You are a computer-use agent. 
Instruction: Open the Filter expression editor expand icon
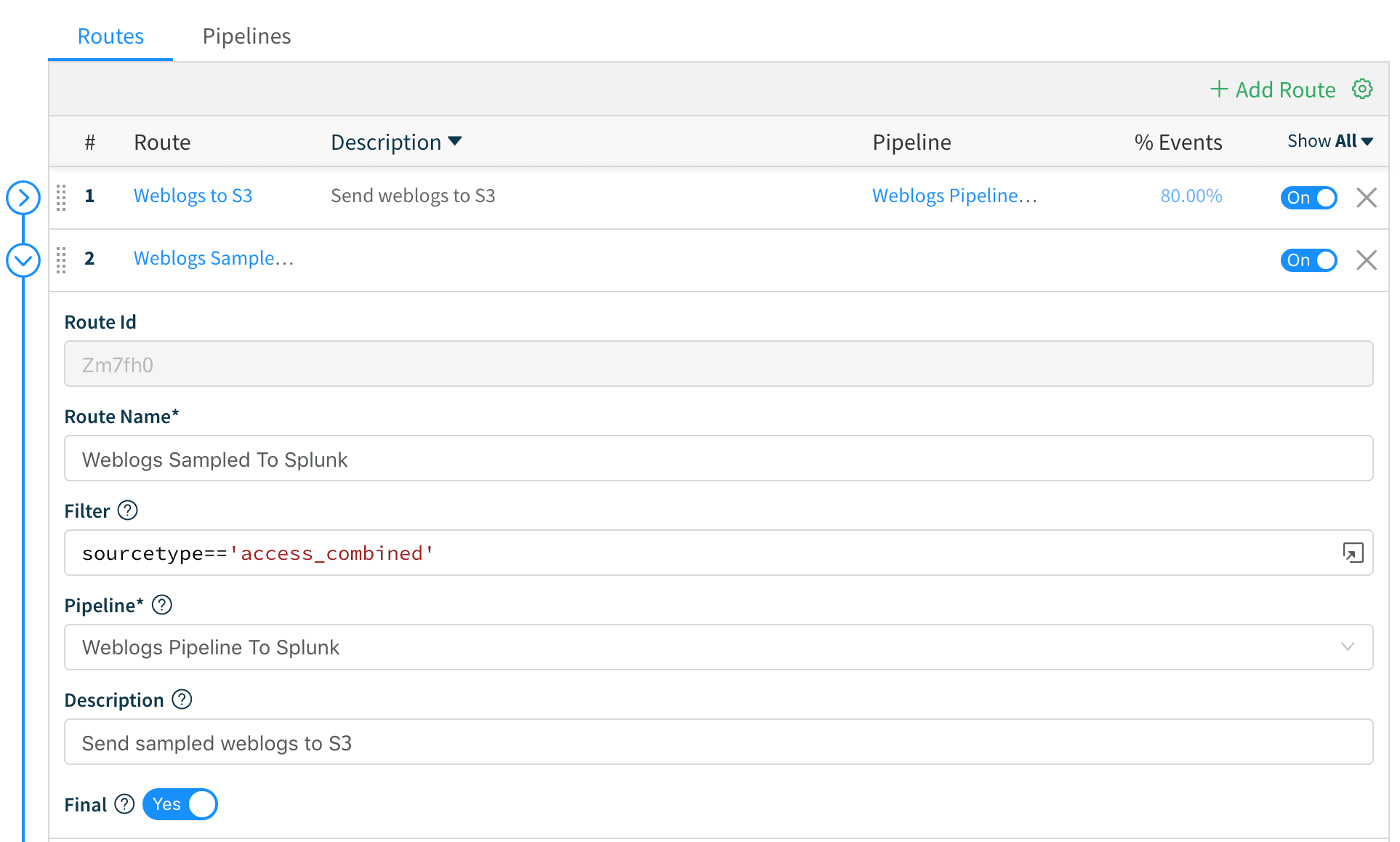tap(1352, 553)
